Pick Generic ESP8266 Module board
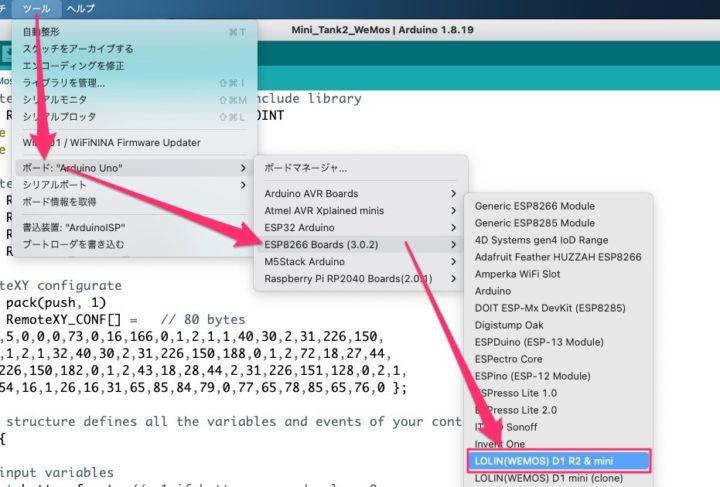The width and height of the screenshot is (720, 487). pos(534,206)
